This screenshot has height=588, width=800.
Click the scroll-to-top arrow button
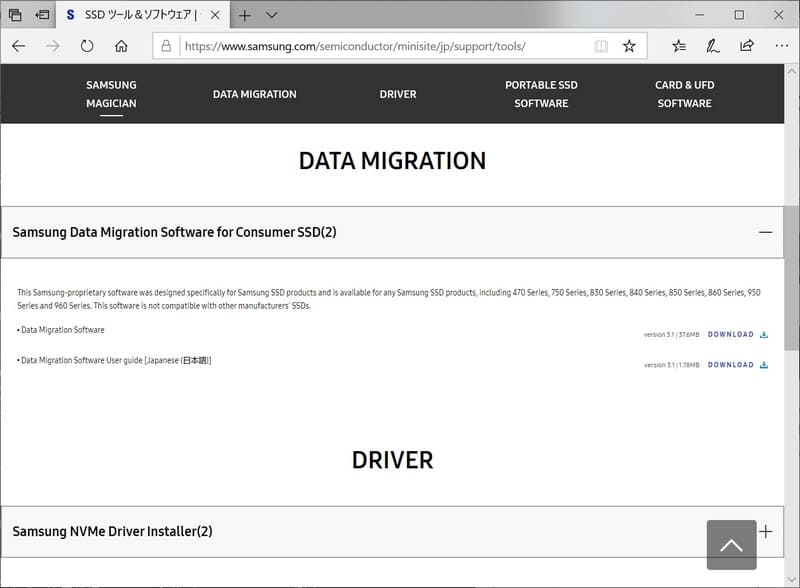pos(731,543)
